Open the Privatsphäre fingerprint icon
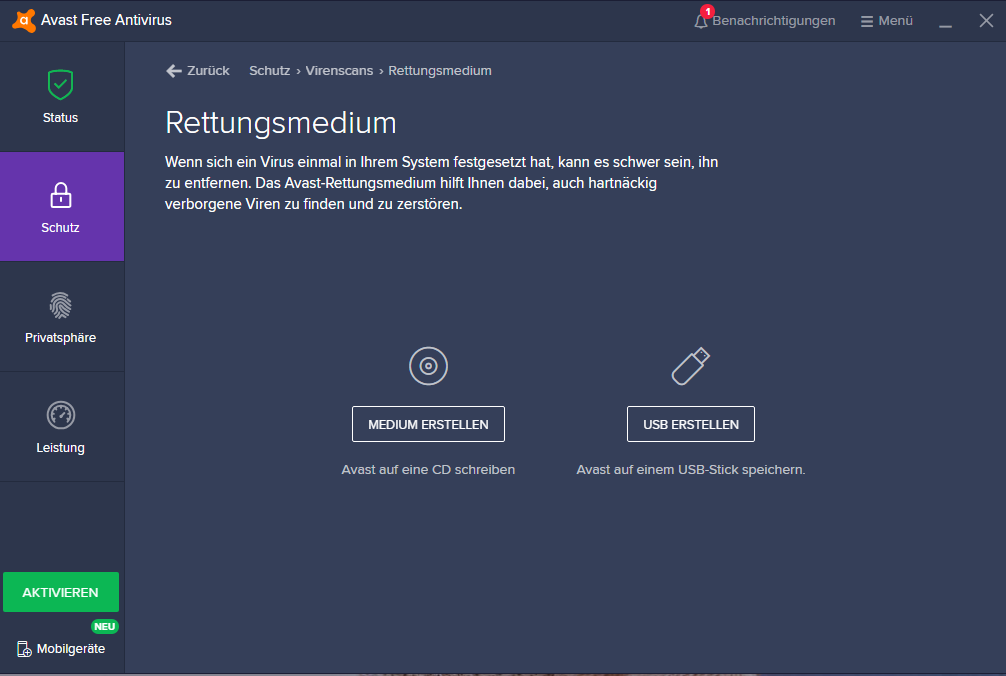The image size is (1006, 676). tap(60, 305)
